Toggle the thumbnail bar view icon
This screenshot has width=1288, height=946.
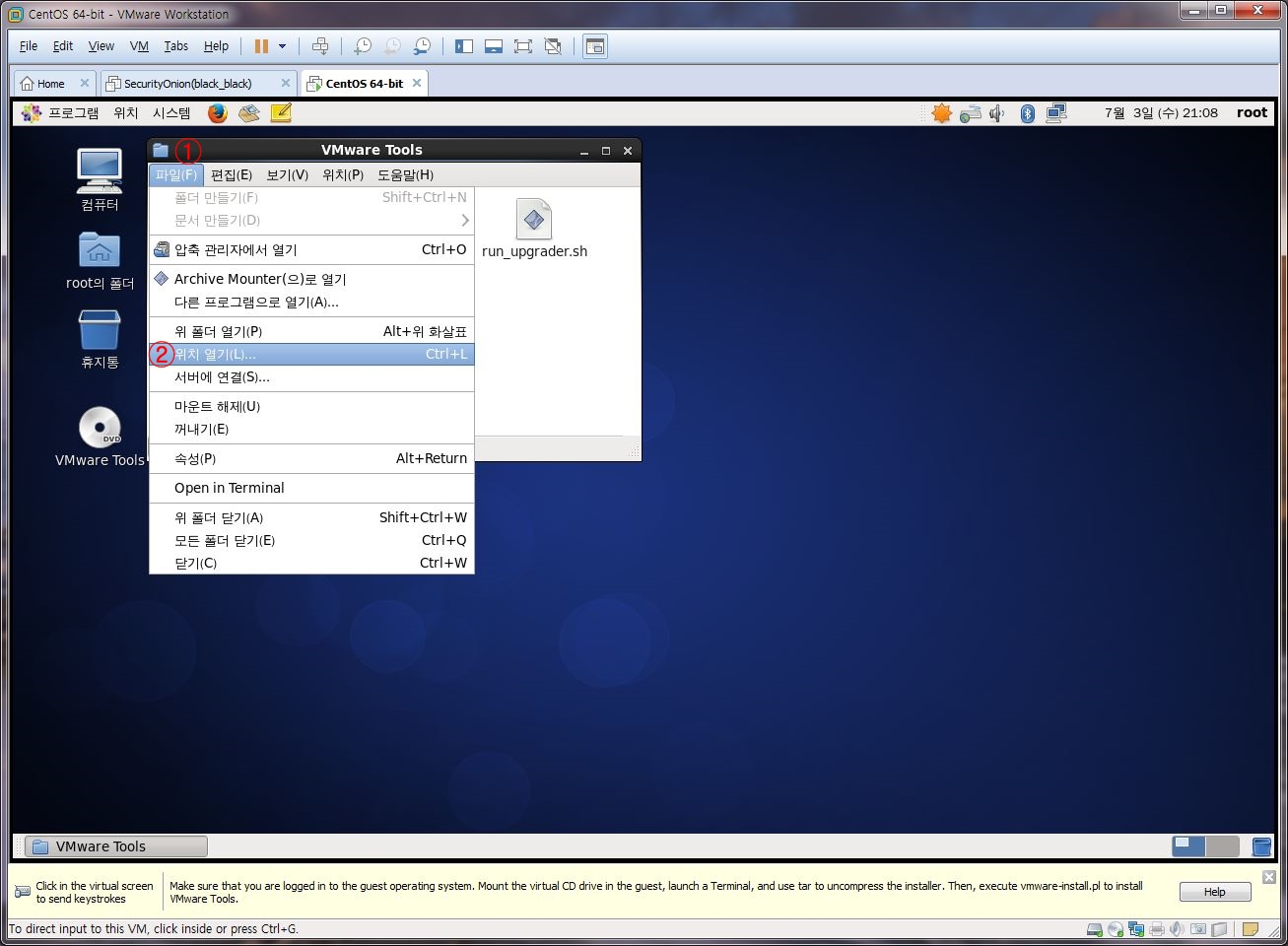coord(494,46)
